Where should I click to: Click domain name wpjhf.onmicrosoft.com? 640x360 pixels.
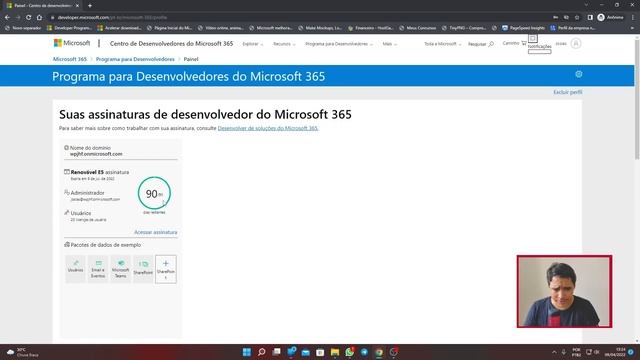tap(96, 154)
